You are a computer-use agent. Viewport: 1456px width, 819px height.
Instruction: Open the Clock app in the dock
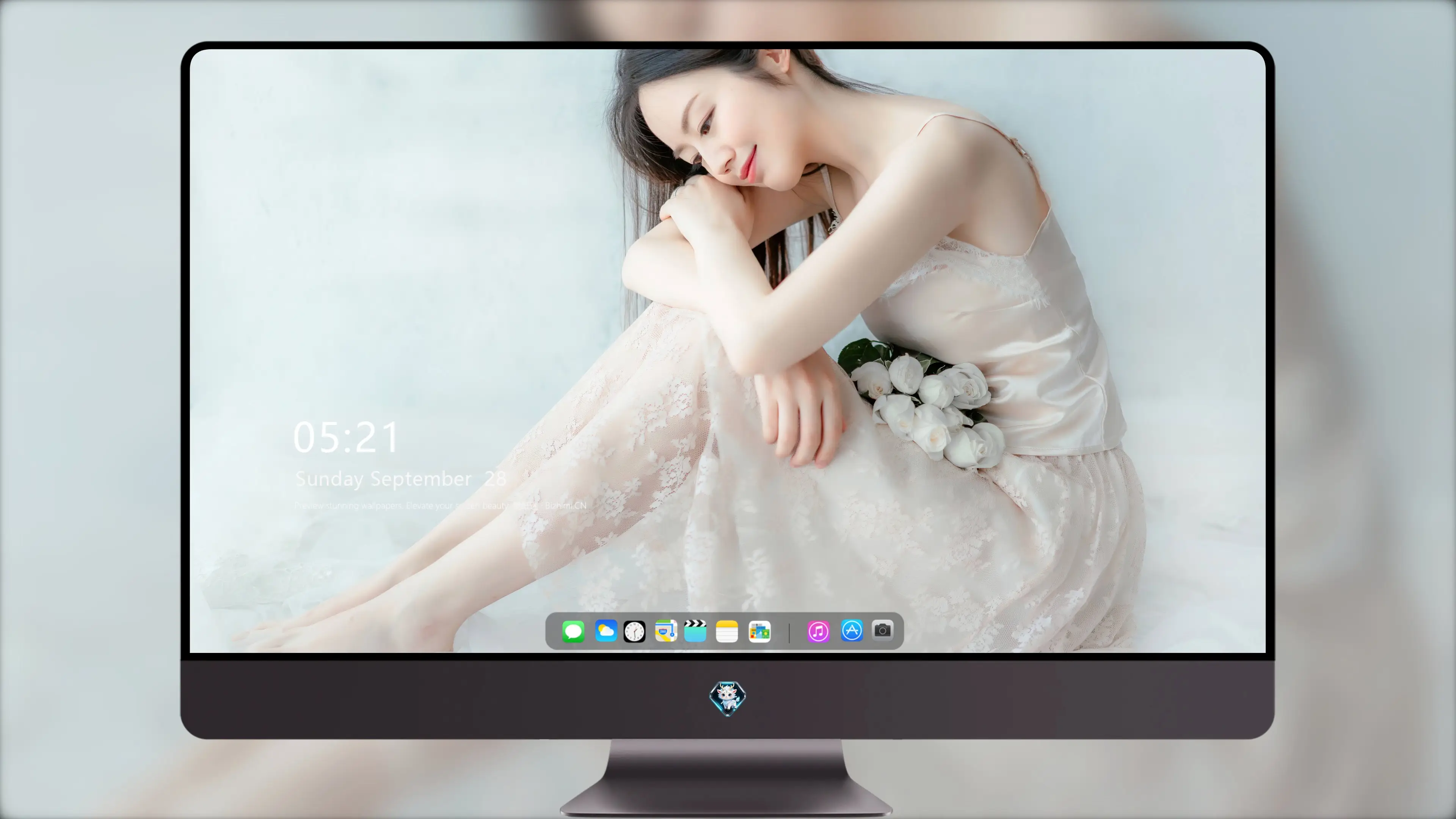(634, 631)
